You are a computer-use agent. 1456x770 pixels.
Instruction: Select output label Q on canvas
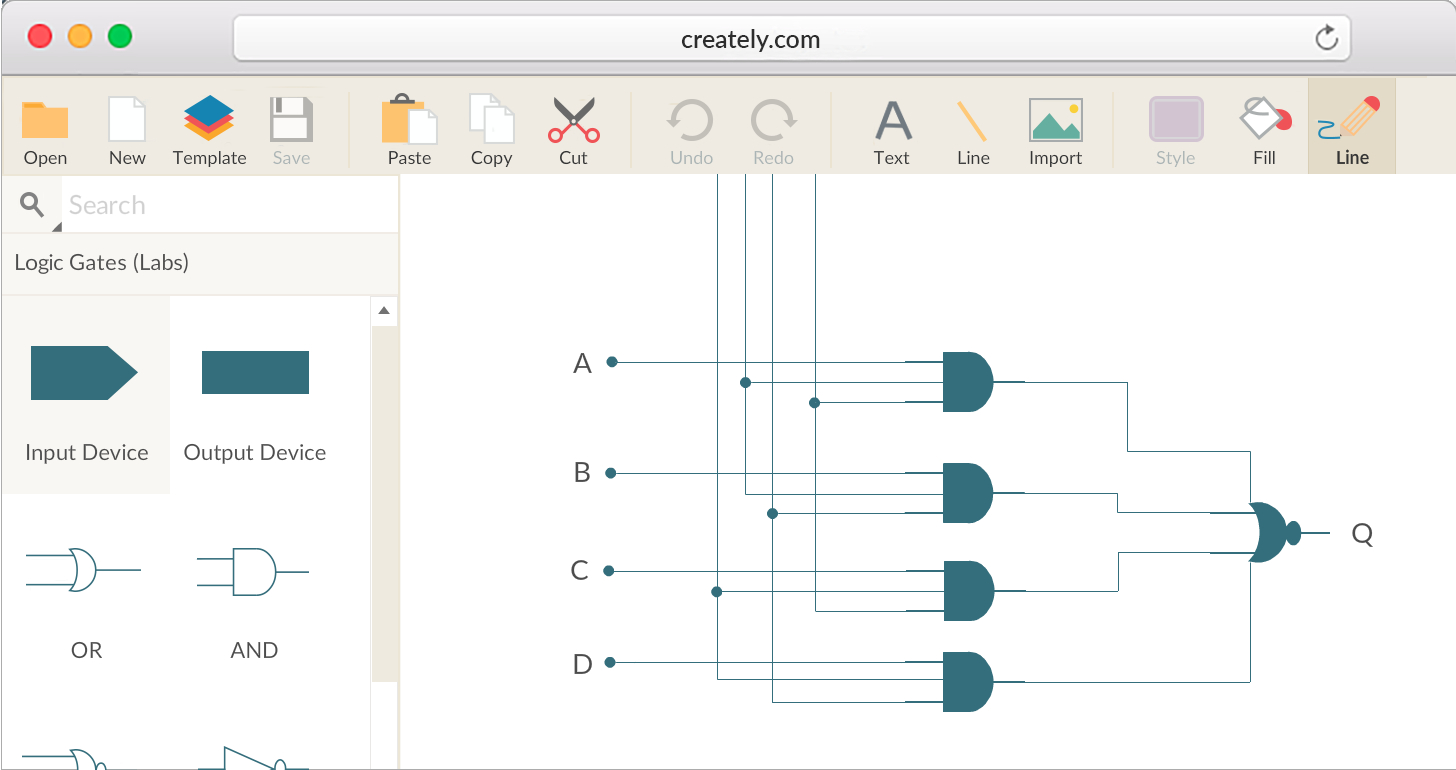tap(1362, 534)
